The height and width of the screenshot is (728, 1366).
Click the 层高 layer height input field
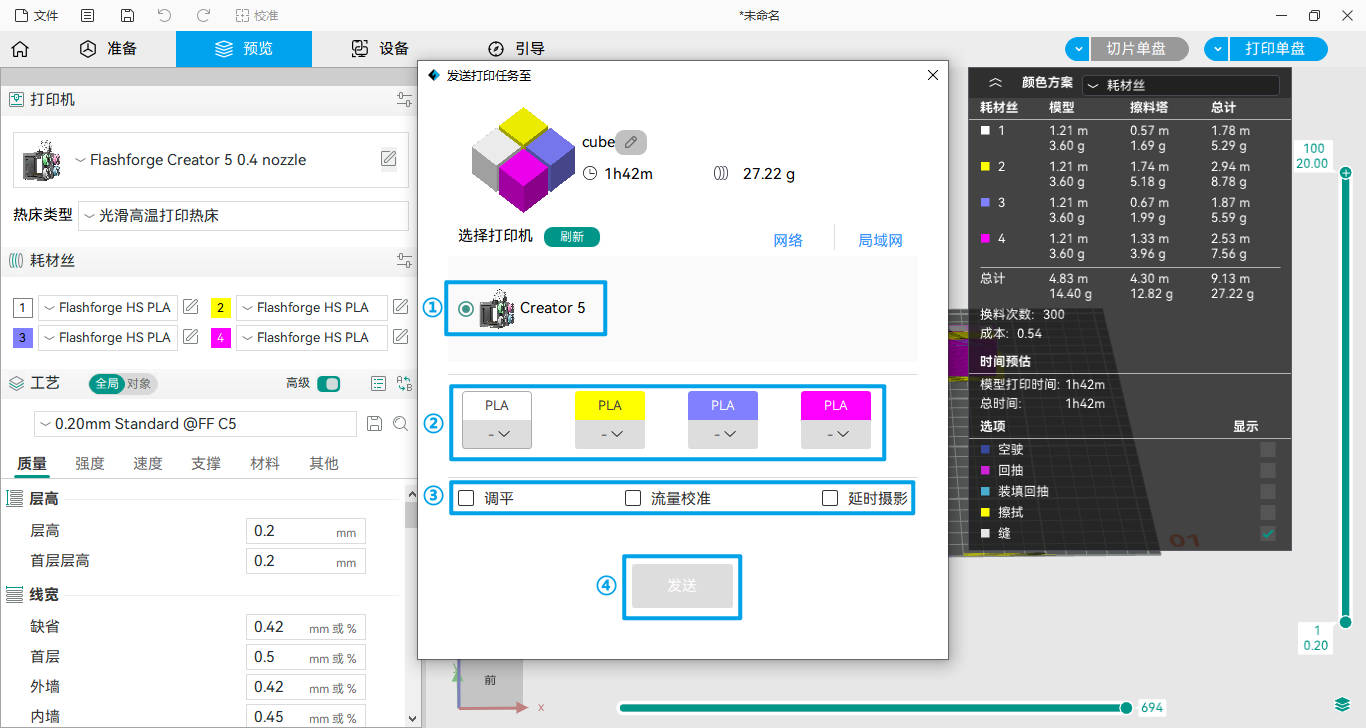[305, 531]
